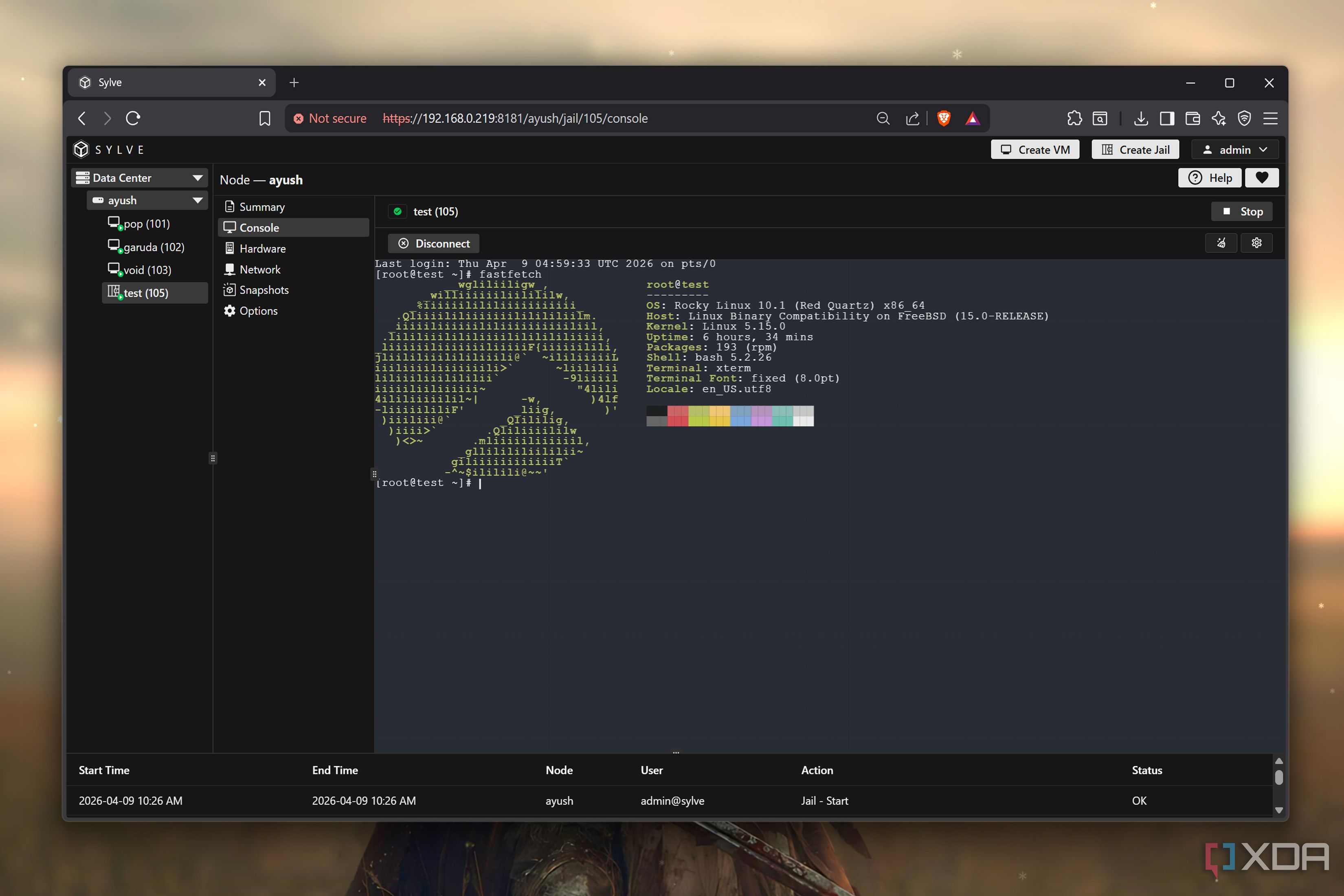Click the End Time column header
Screen dimensions: 1344x896
click(335, 770)
